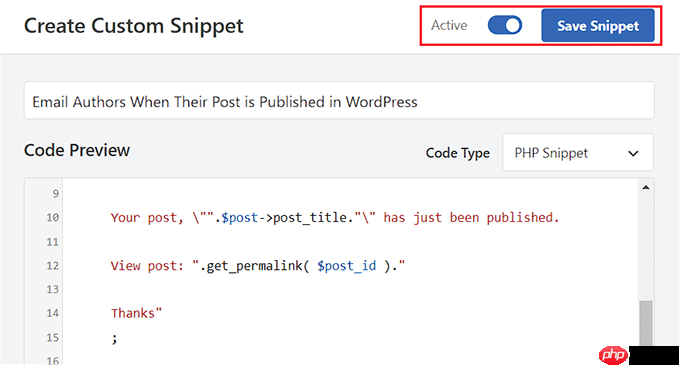
Task: Click the $post variable in line 10
Action: (239, 218)
